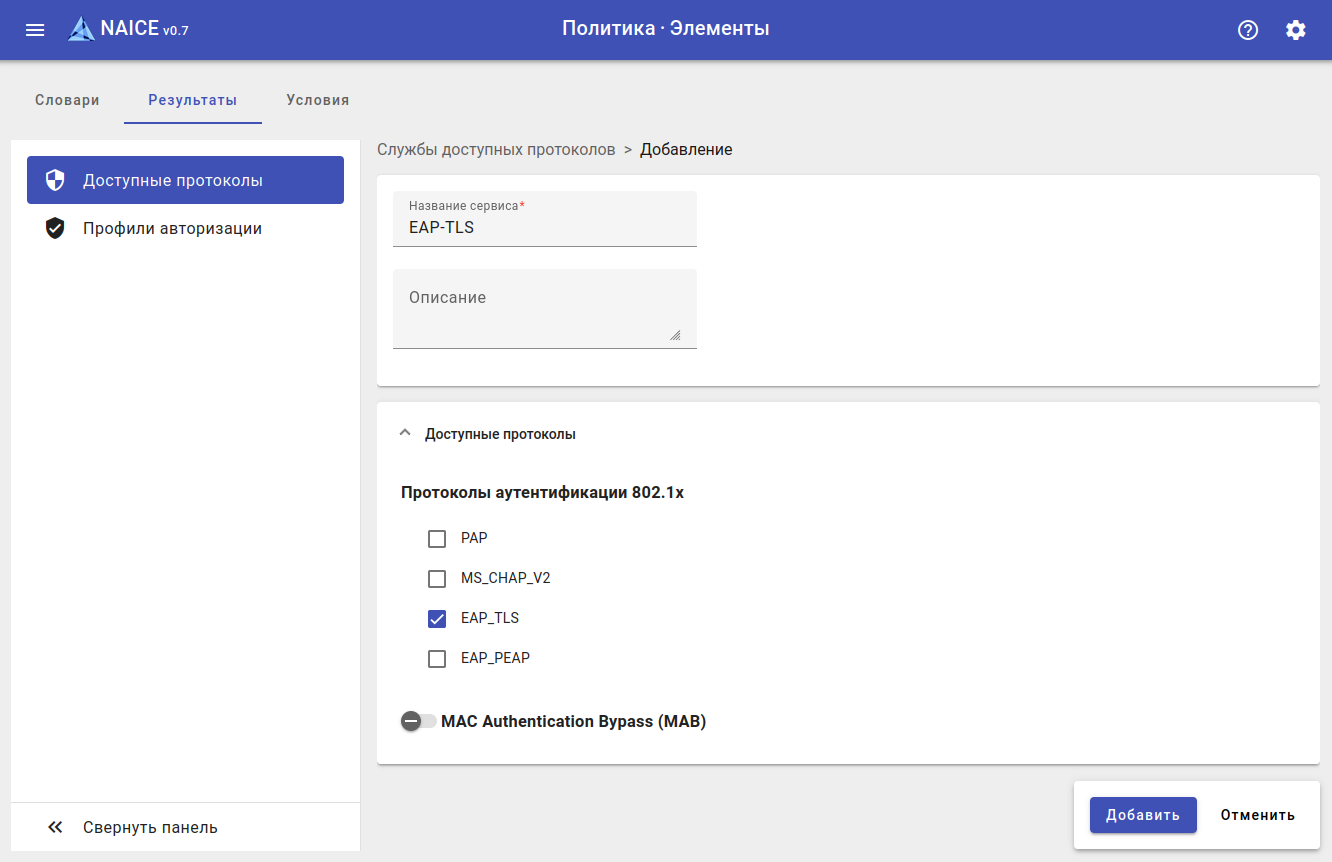Open the hamburger navigation menu
Screen dimensions: 1332x862
pos(35,30)
